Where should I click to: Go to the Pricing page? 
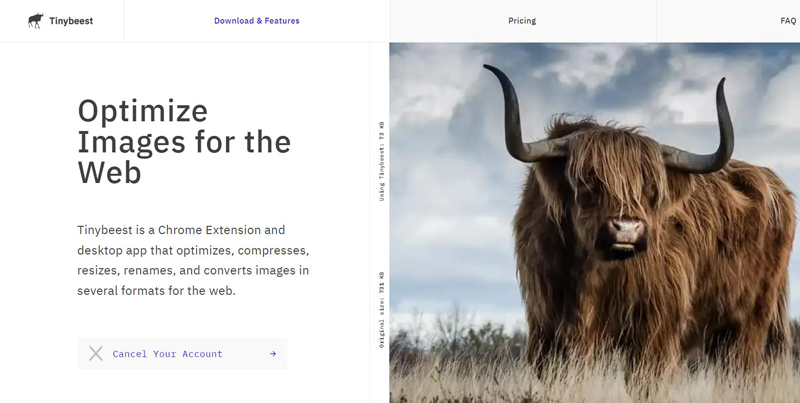coord(522,21)
